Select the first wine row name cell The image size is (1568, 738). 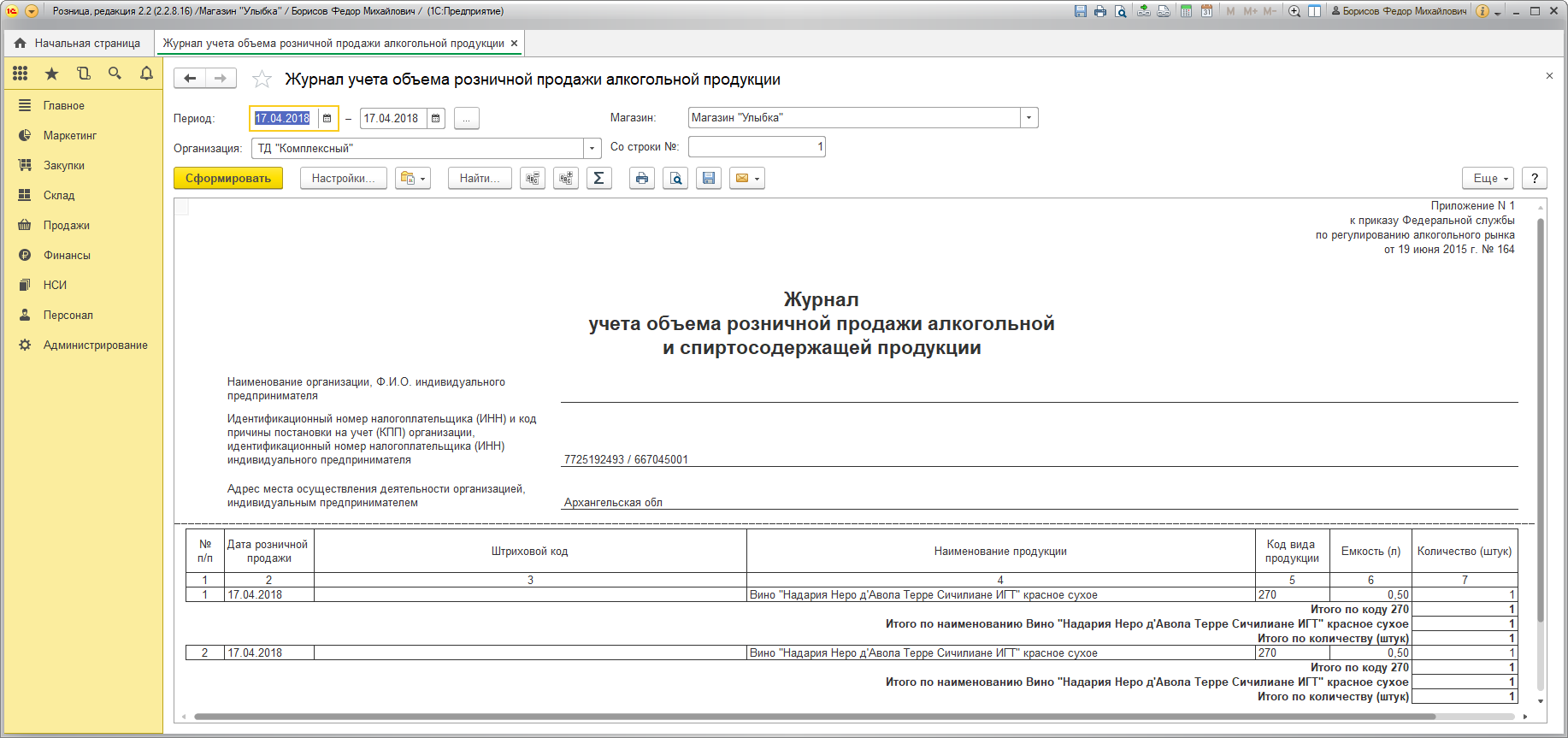(x=1001, y=595)
